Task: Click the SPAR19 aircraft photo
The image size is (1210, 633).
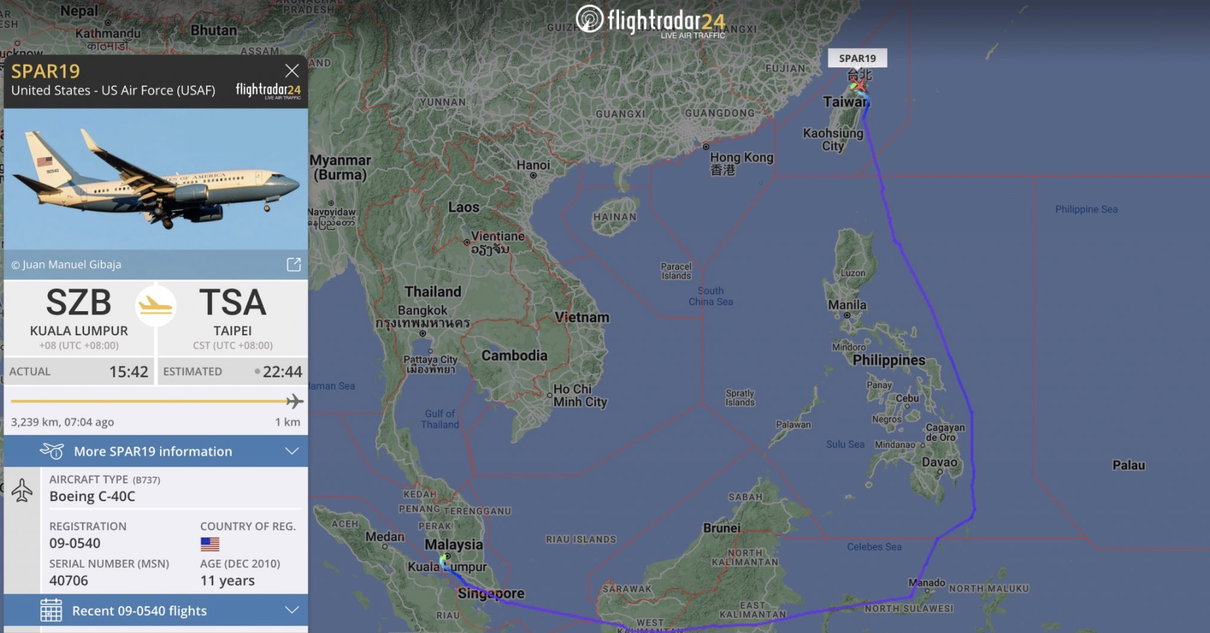Action: (x=155, y=178)
